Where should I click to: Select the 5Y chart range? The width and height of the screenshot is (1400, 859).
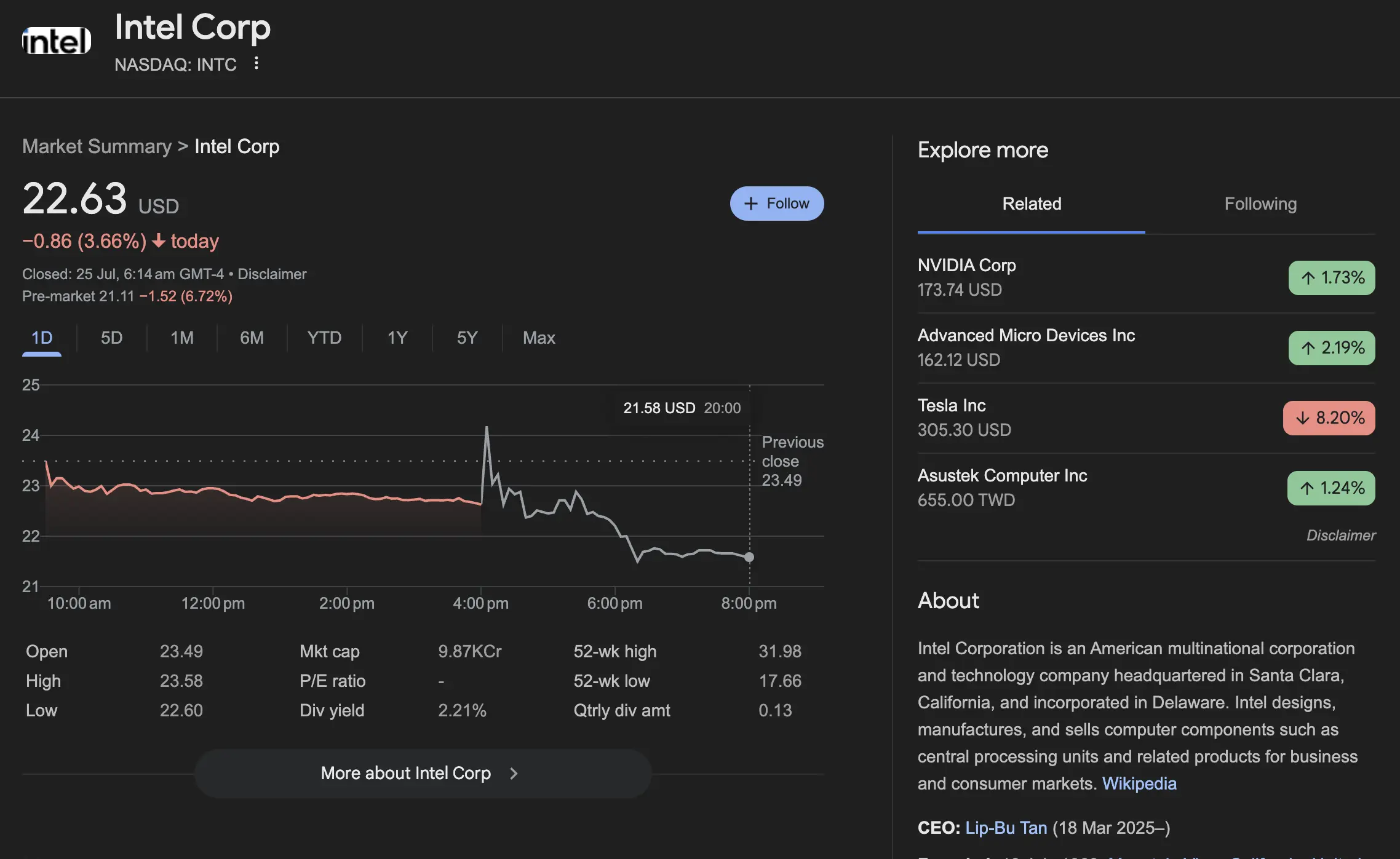pyautogui.click(x=467, y=338)
